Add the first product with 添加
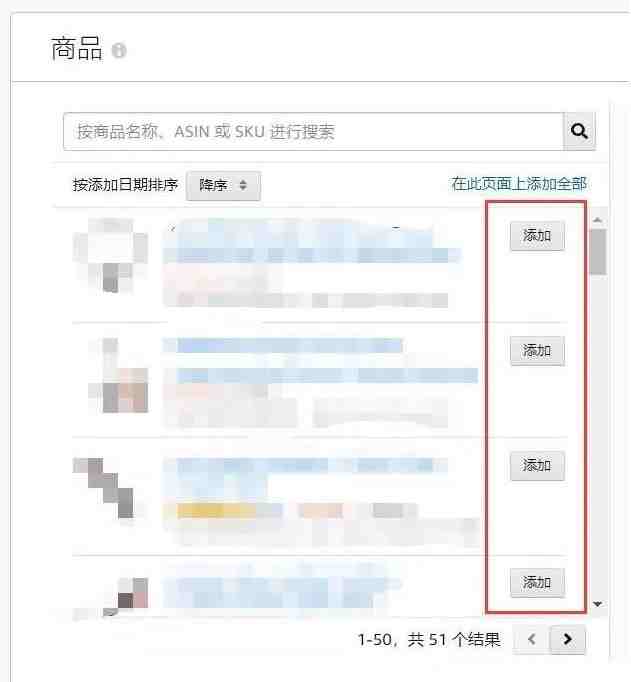This screenshot has height=682, width=631. (x=537, y=236)
